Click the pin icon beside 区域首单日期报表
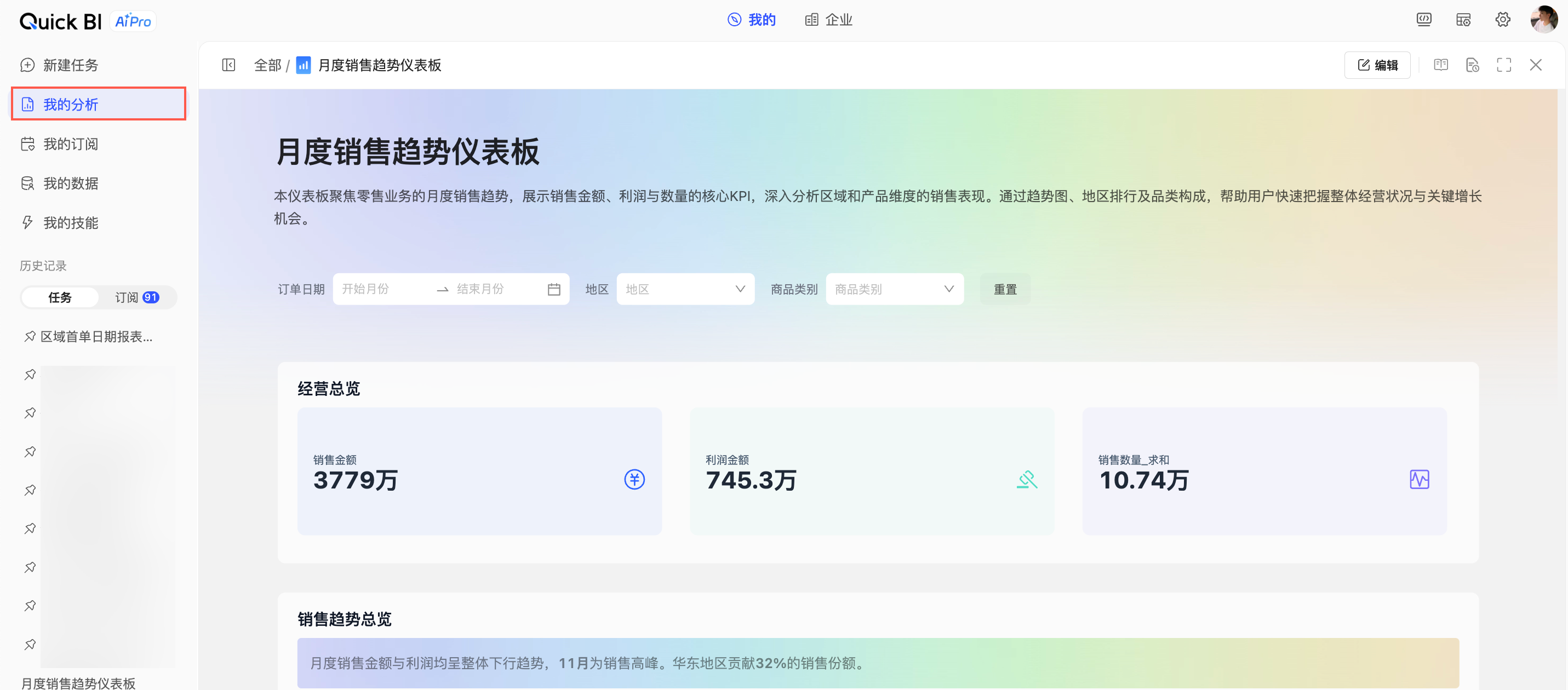This screenshot has height=690, width=1568. [29, 336]
